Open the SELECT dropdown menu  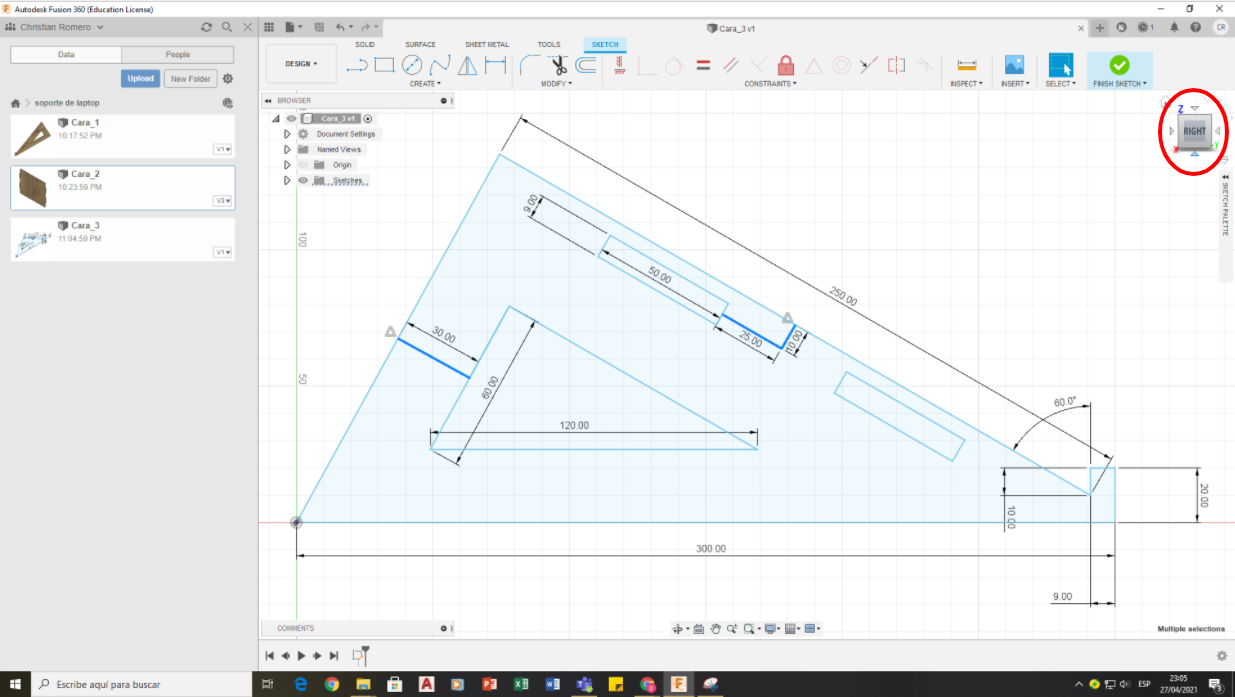point(1060,84)
